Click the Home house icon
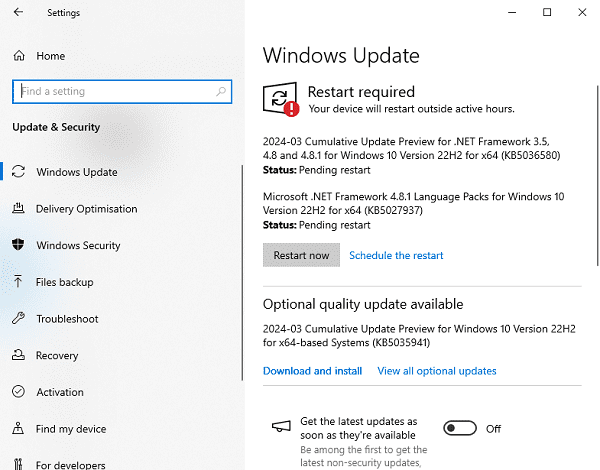The width and height of the screenshot is (600, 470). point(19,56)
